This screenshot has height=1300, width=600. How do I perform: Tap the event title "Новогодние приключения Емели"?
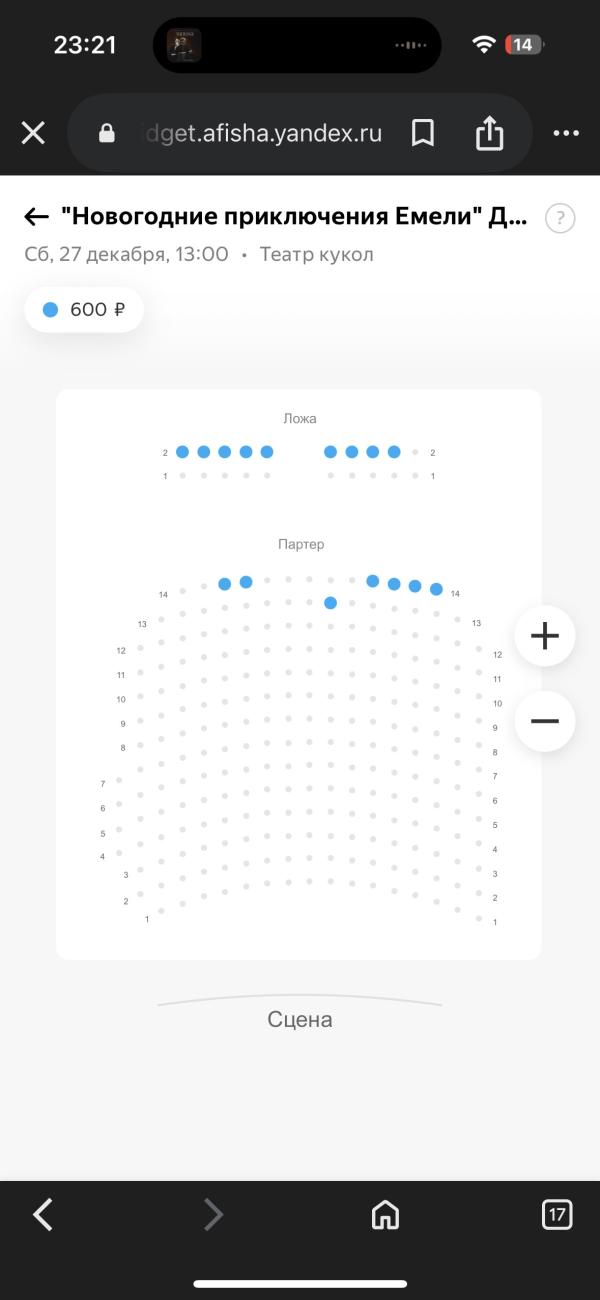pos(294,217)
